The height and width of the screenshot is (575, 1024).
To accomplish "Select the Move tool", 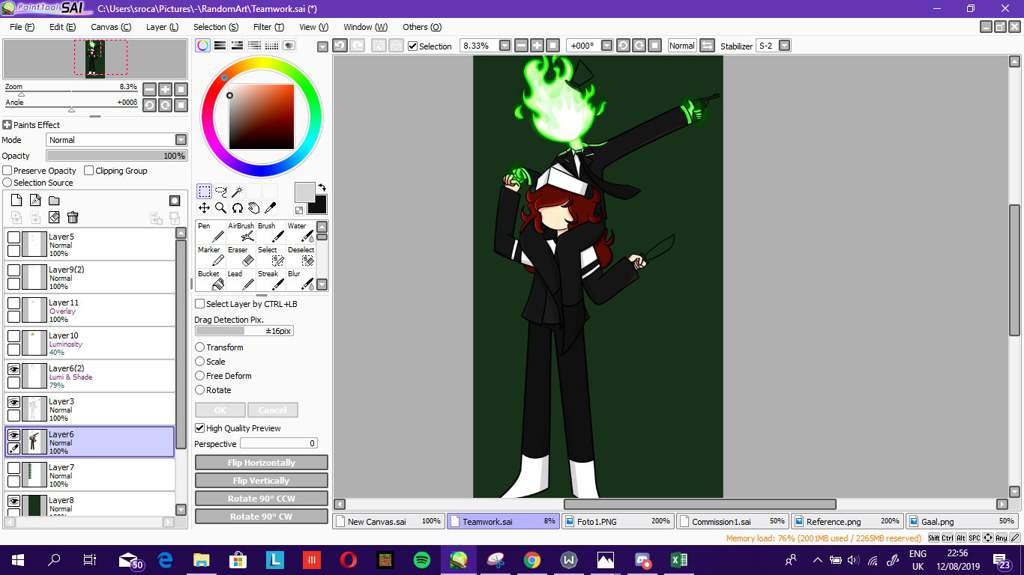I will pos(204,208).
